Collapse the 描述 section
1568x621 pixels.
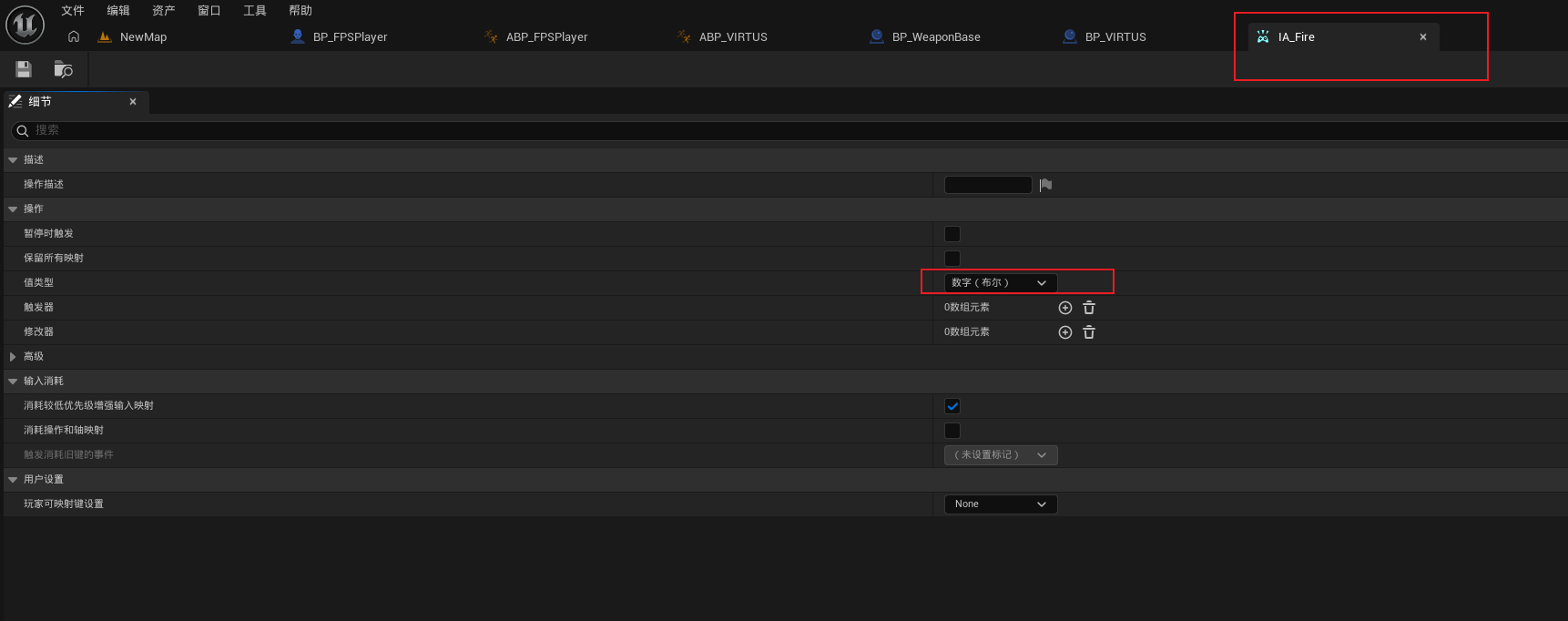[13, 160]
